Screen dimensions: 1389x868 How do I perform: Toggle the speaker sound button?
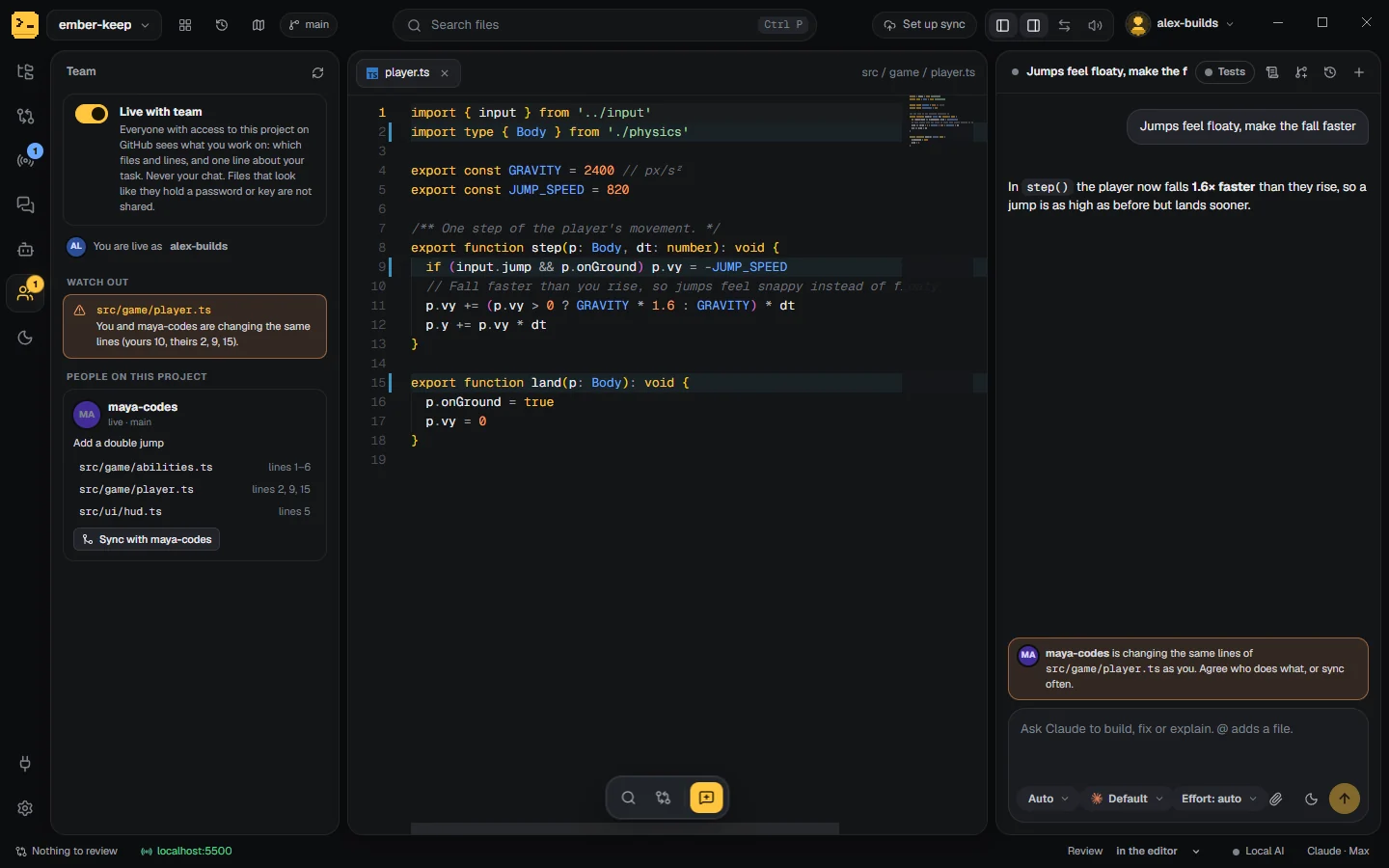(1095, 25)
